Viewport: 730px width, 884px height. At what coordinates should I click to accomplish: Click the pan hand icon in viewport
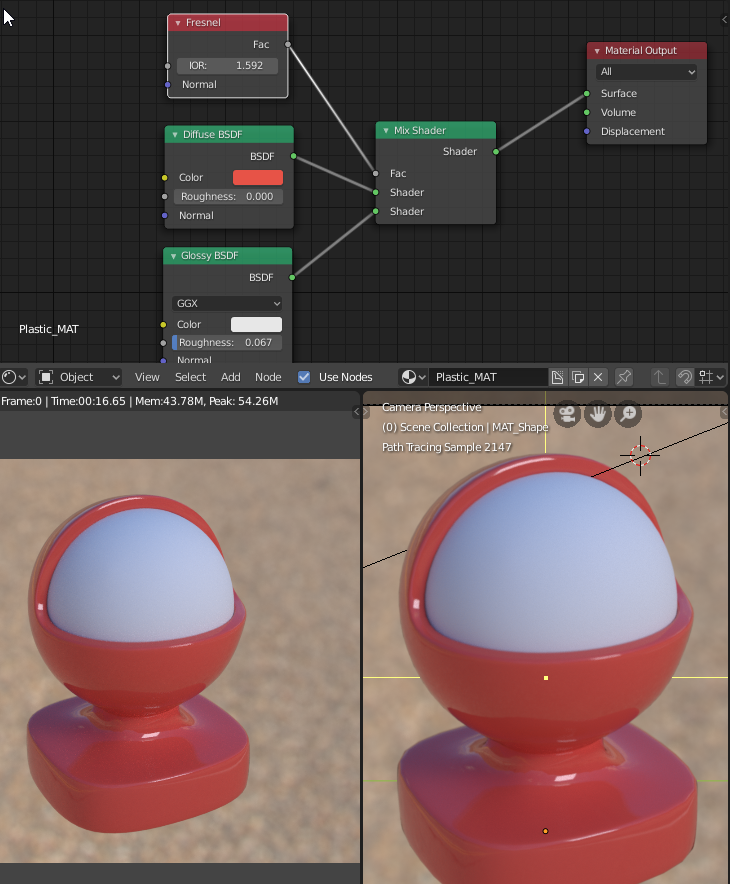[x=598, y=414]
